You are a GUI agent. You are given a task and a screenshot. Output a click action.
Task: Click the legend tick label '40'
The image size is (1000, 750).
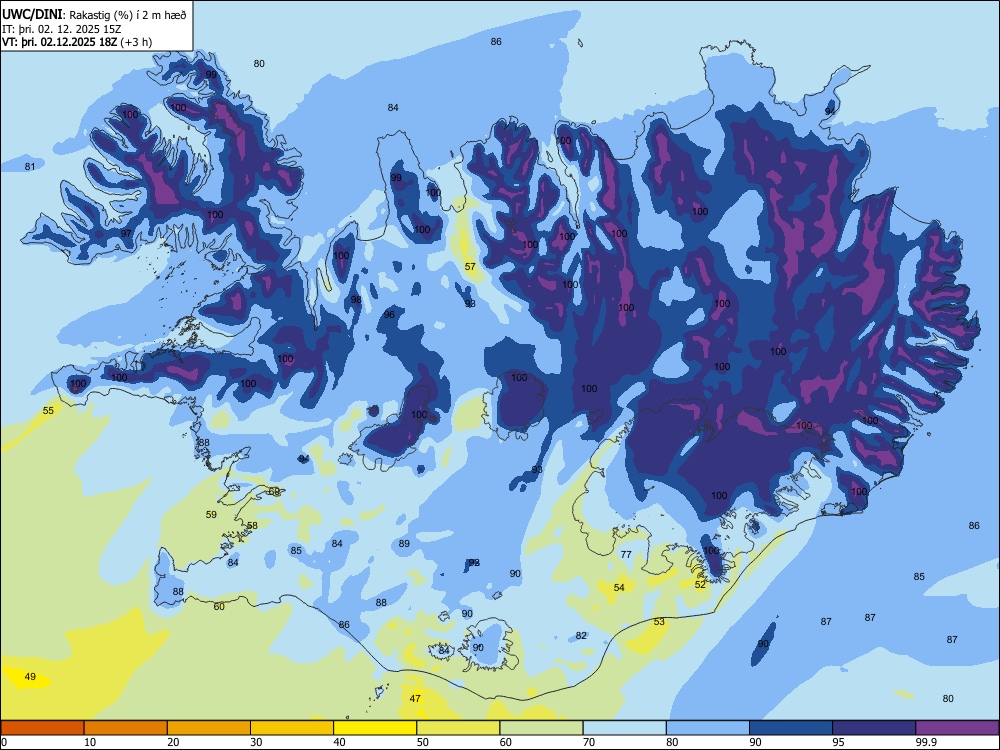(340, 742)
